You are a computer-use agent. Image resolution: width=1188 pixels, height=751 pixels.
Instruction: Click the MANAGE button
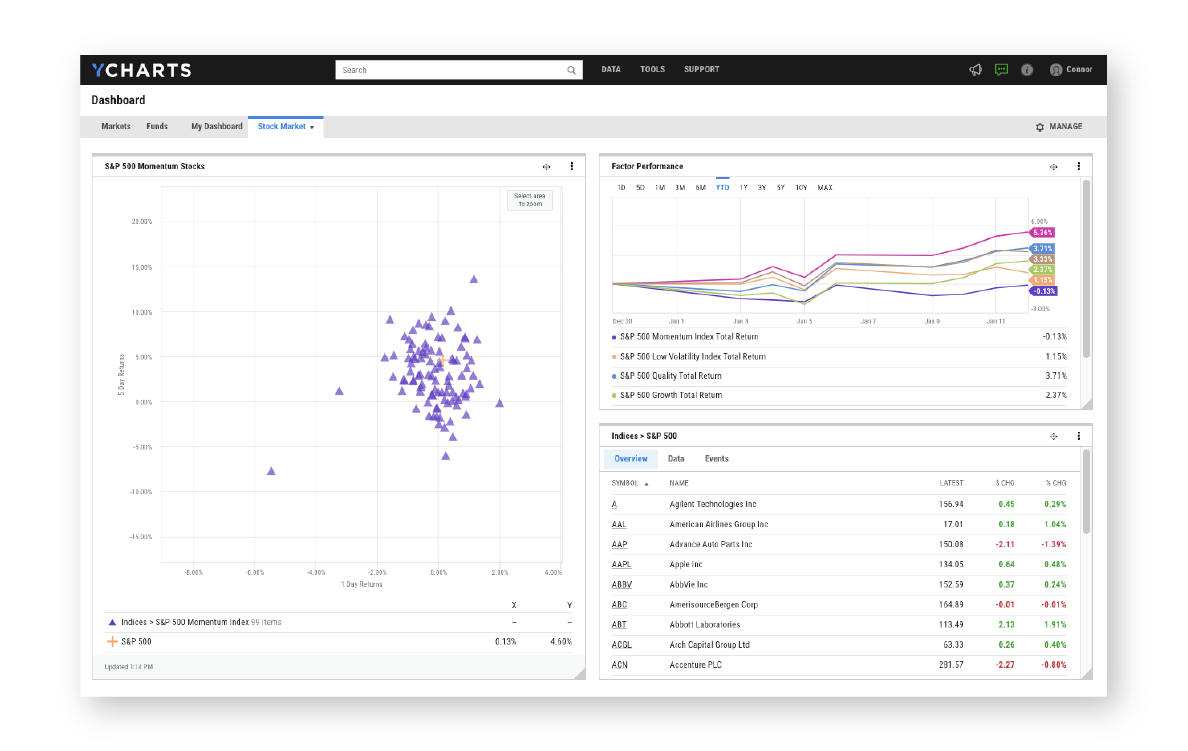point(1059,127)
